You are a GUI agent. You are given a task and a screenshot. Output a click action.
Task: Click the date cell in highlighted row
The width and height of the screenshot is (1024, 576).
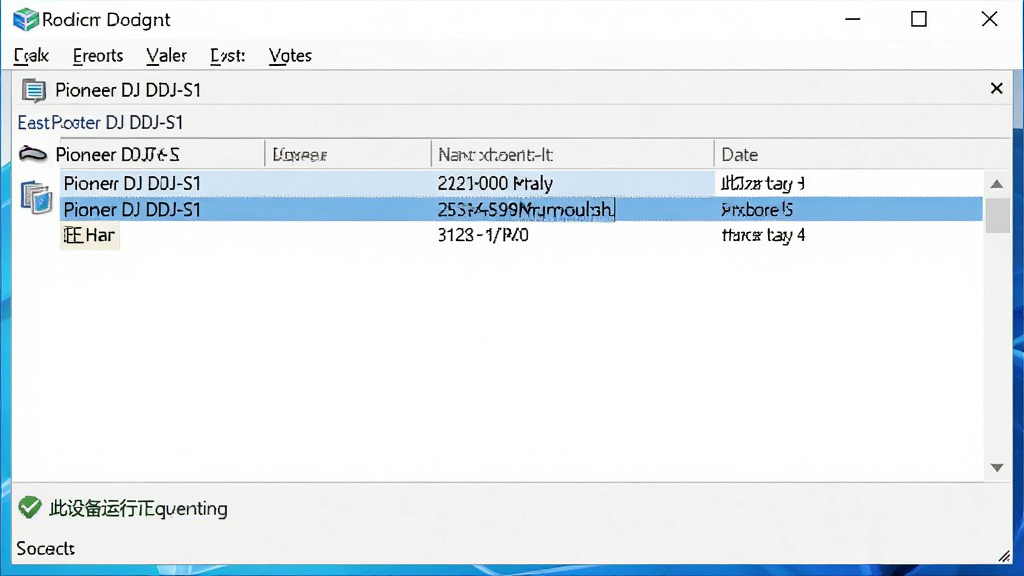[757, 210]
